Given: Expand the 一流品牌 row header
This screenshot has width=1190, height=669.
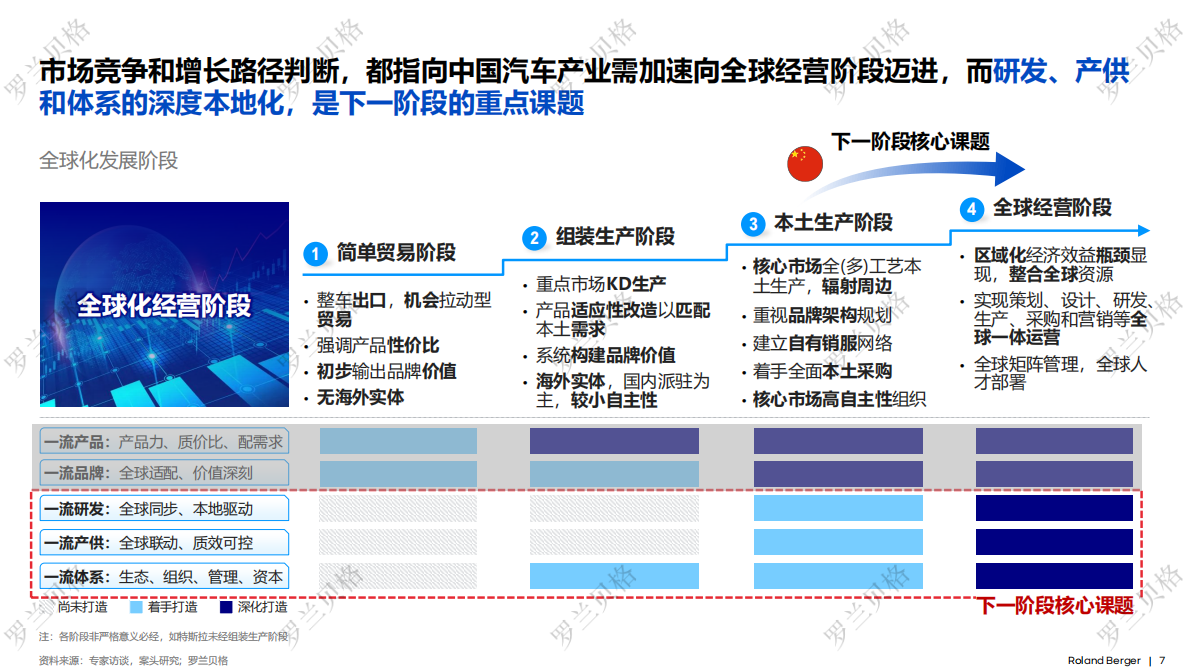Looking at the screenshot, I should pos(163,473).
